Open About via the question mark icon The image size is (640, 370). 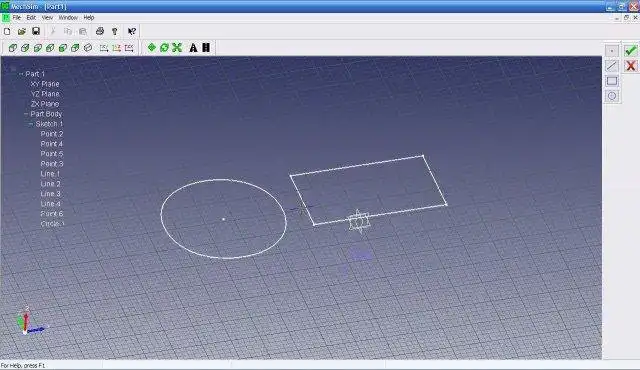tap(115, 31)
